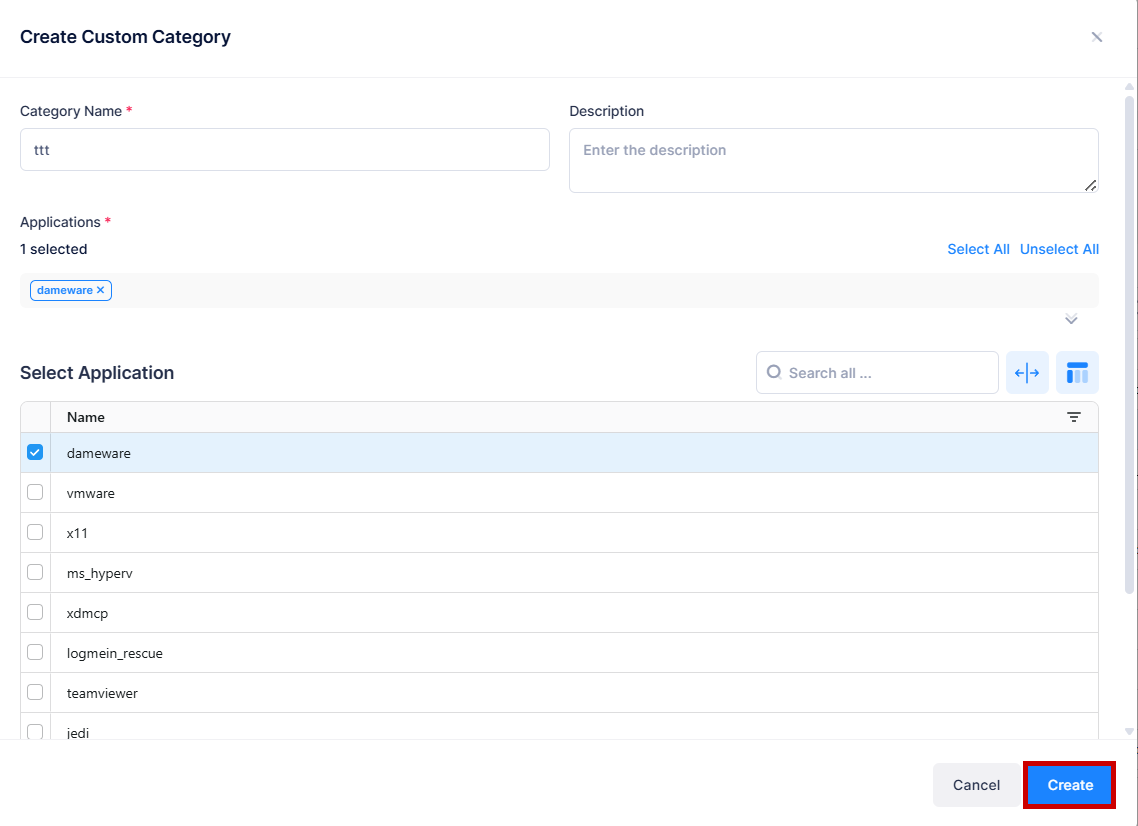Enable the teamviewer checkbox
1138x826 pixels.
tap(35, 692)
